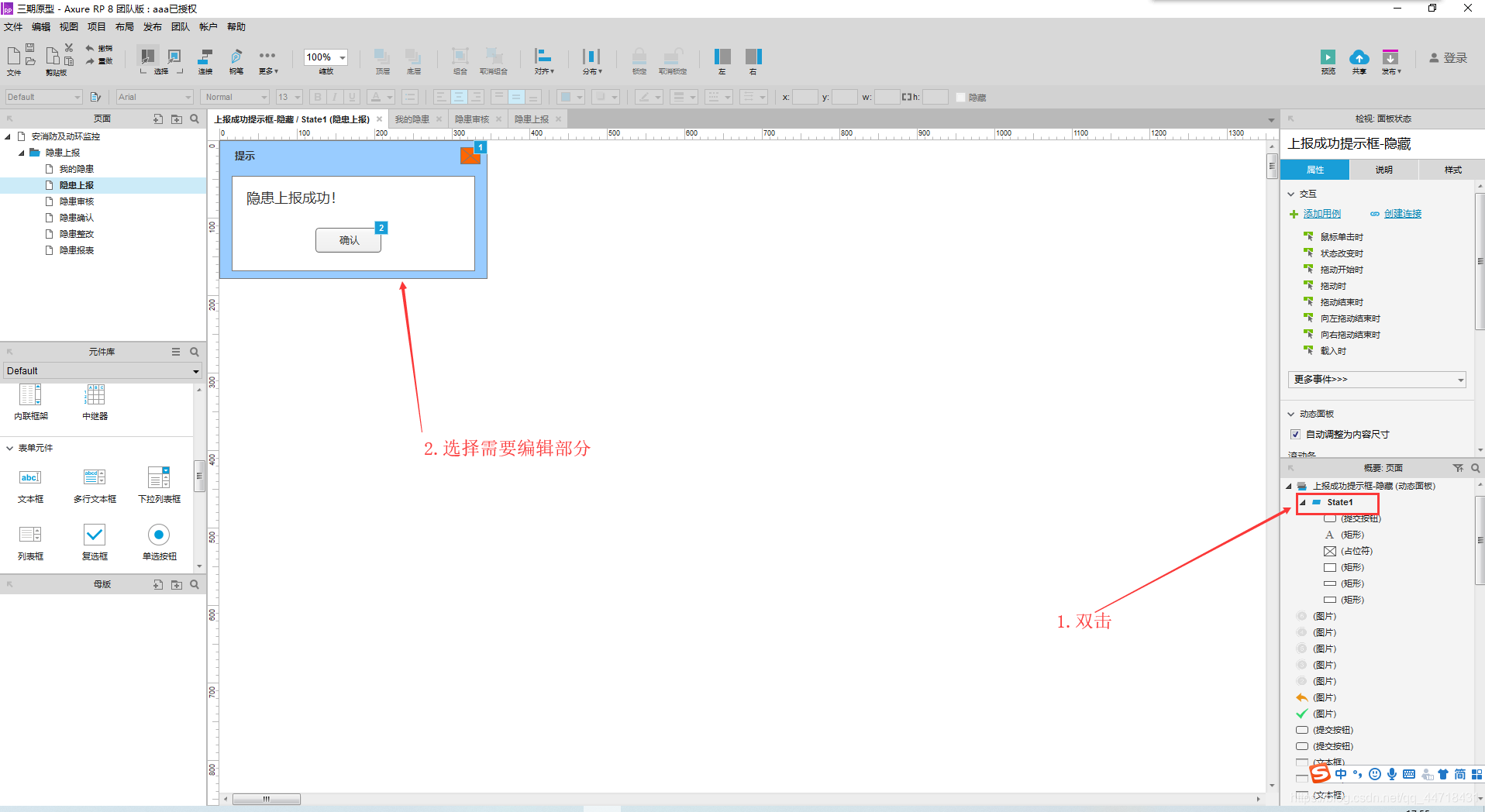Click the orange close placeholder in the dialog
1485x812 pixels.
[470, 156]
